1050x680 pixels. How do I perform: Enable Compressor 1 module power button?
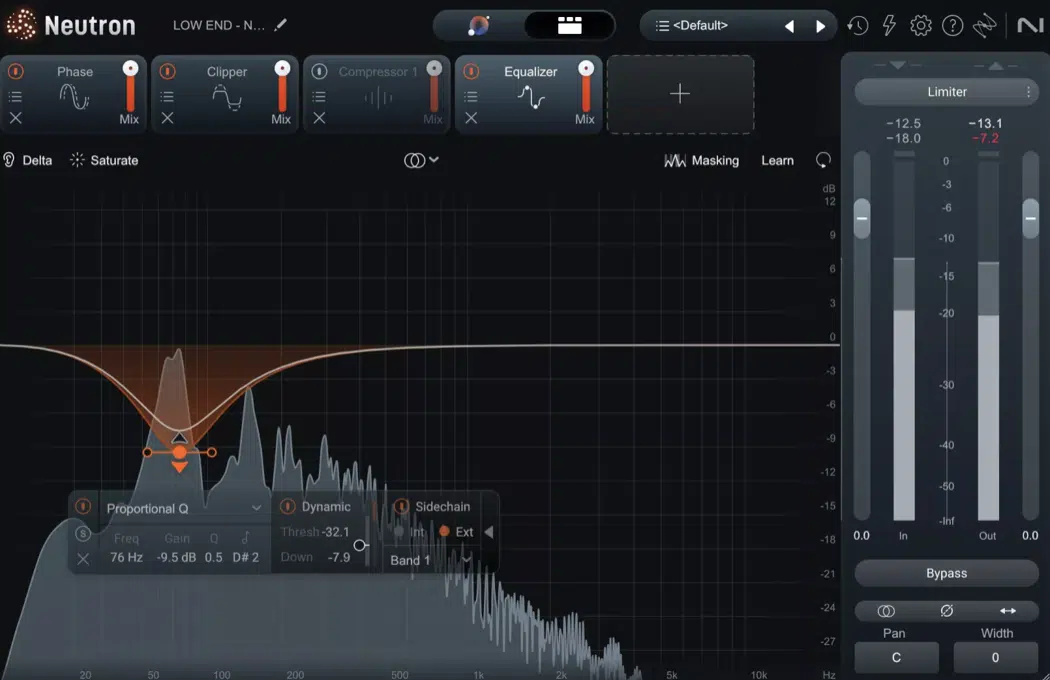pyautogui.click(x=319, y=71)
